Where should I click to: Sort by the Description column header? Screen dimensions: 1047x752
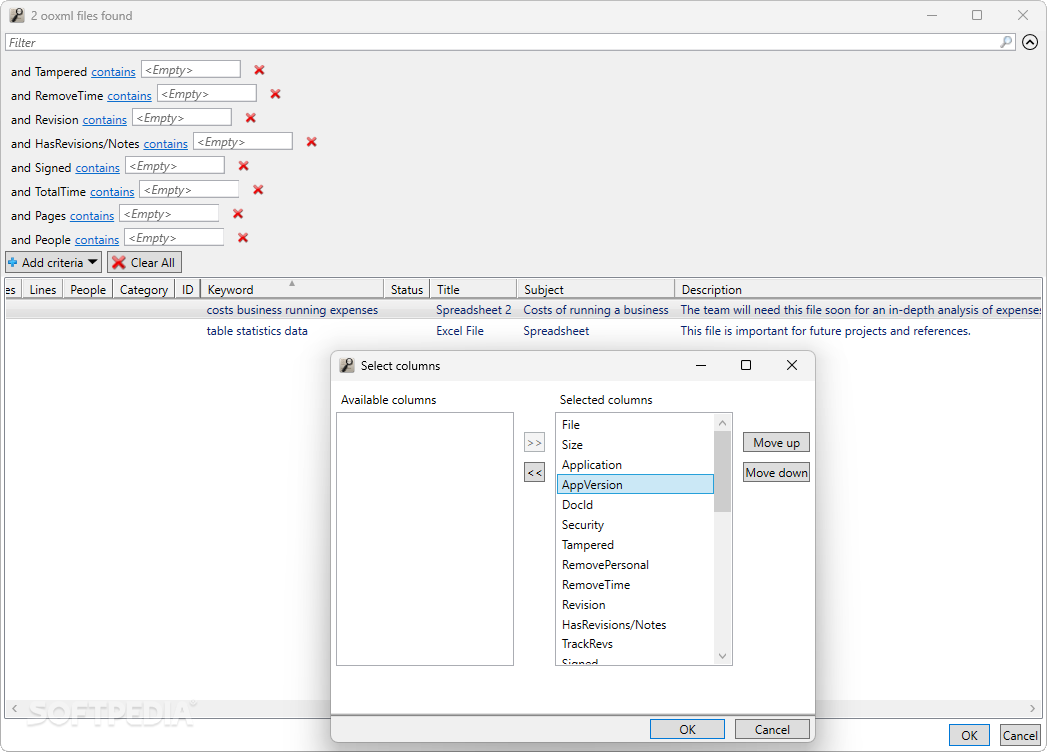tap(858, 289)
